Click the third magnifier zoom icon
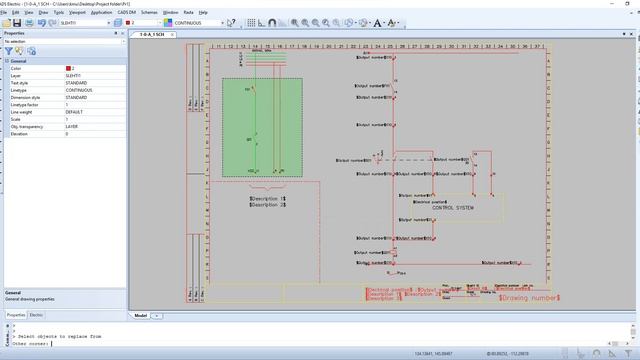The width and height of the screenshot is (640, 360). coord(316,23)
